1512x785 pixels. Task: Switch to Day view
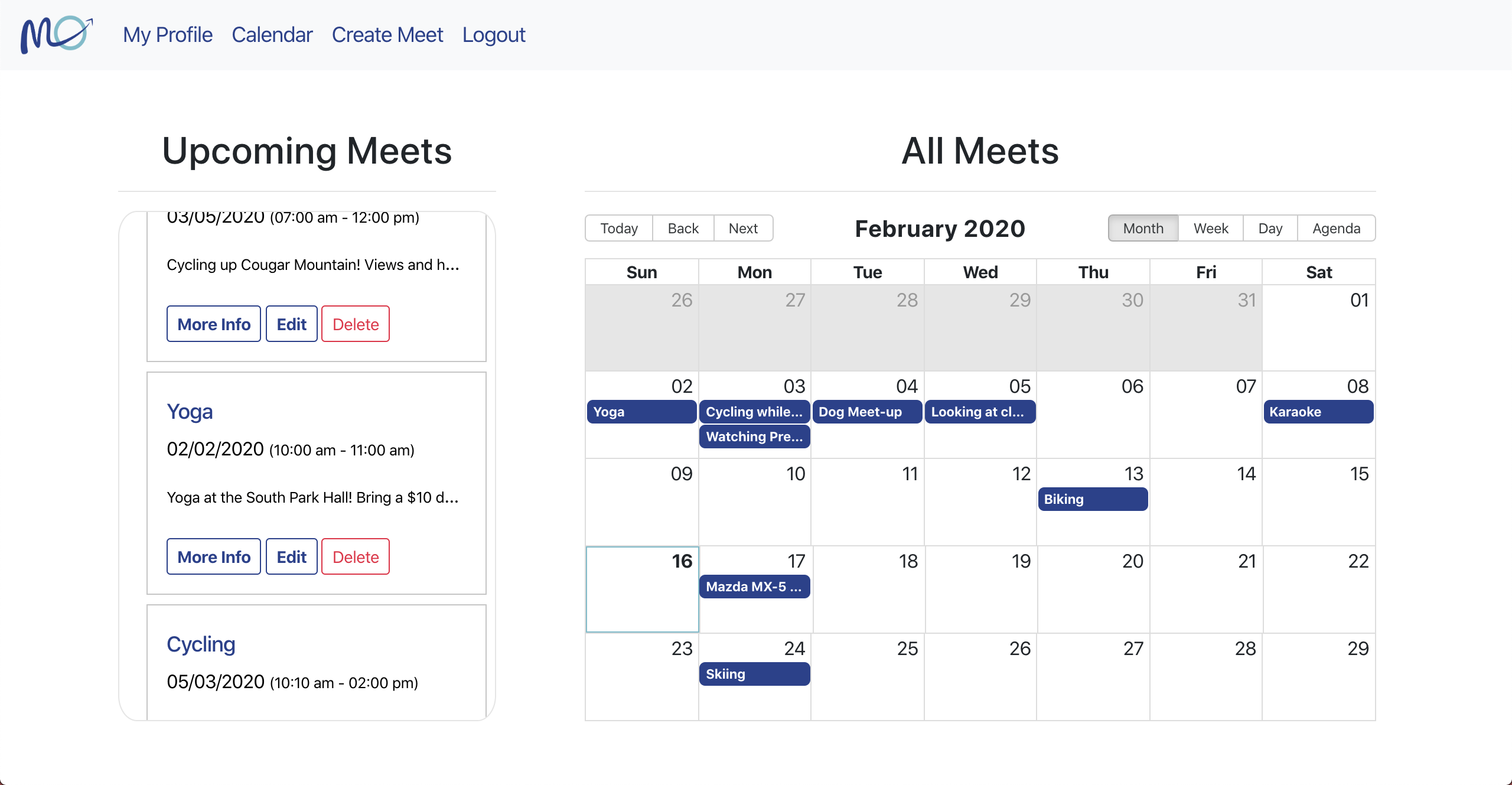point(1270,228)
